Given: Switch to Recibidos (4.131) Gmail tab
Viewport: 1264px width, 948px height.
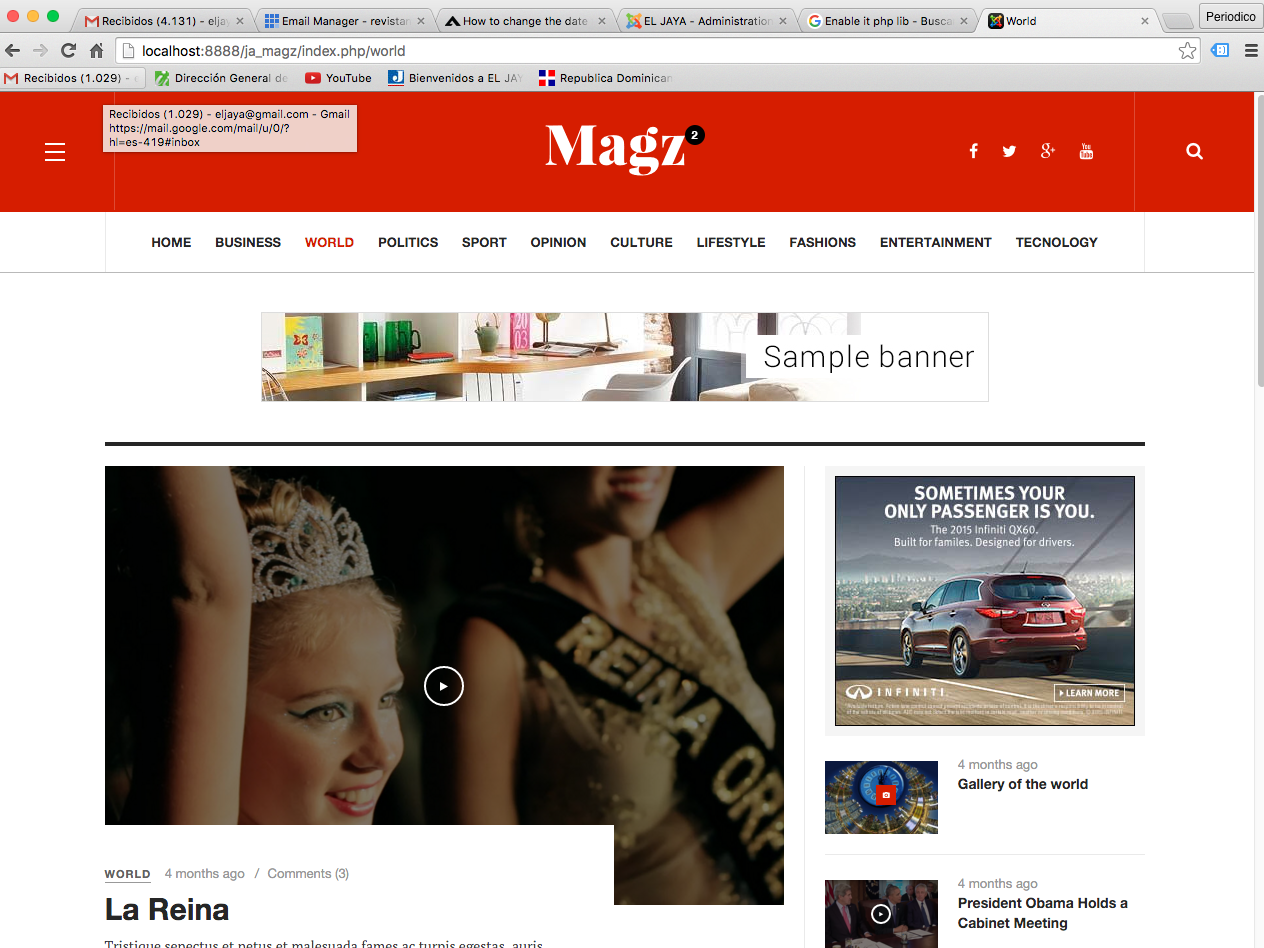Looking at the screenshot, I should point(156,21).
